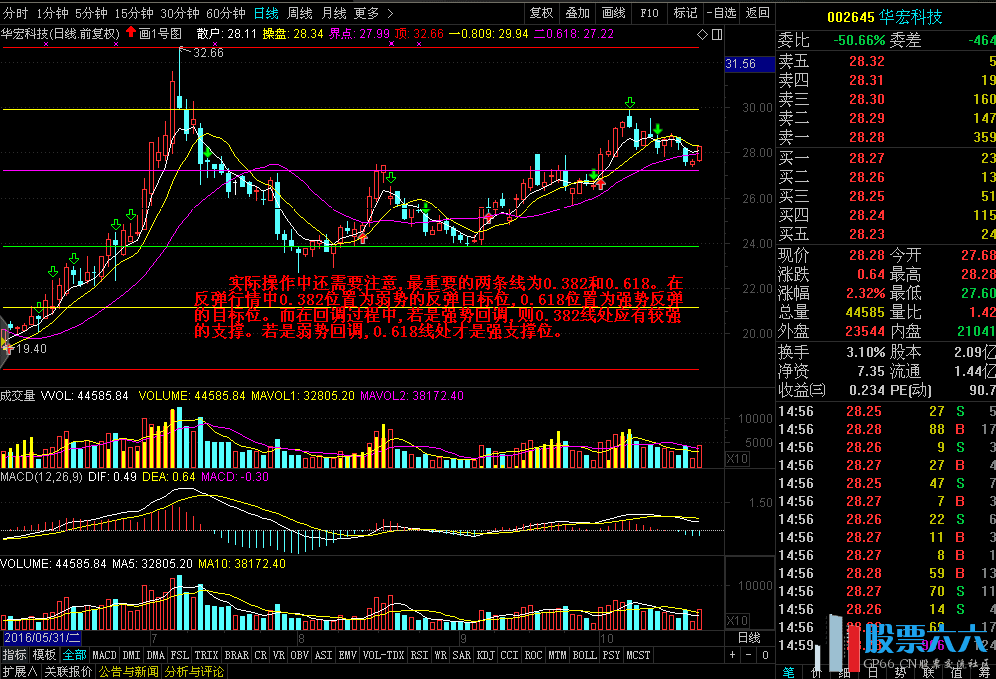Click the red up arrow beside 画1号图
Image resolution: width=996 pixels, height=679 pixels.
(130, 33)
